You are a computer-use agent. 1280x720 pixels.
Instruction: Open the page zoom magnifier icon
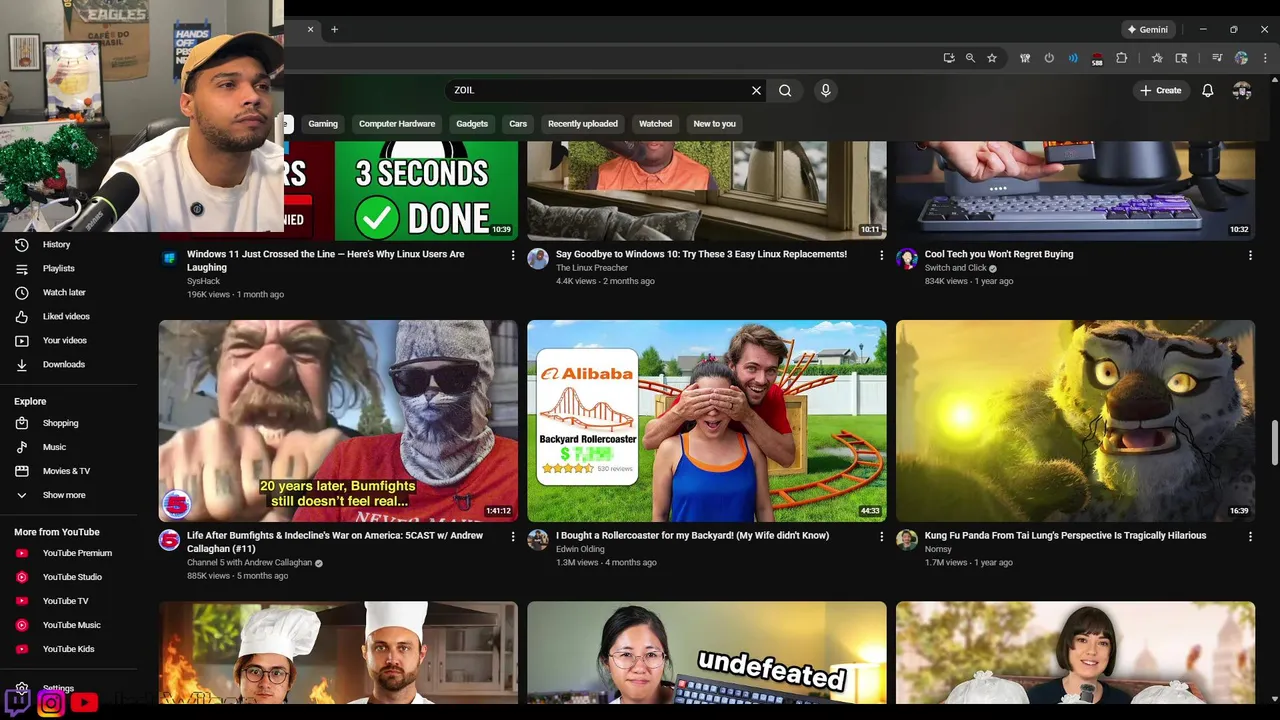(970, 58)
